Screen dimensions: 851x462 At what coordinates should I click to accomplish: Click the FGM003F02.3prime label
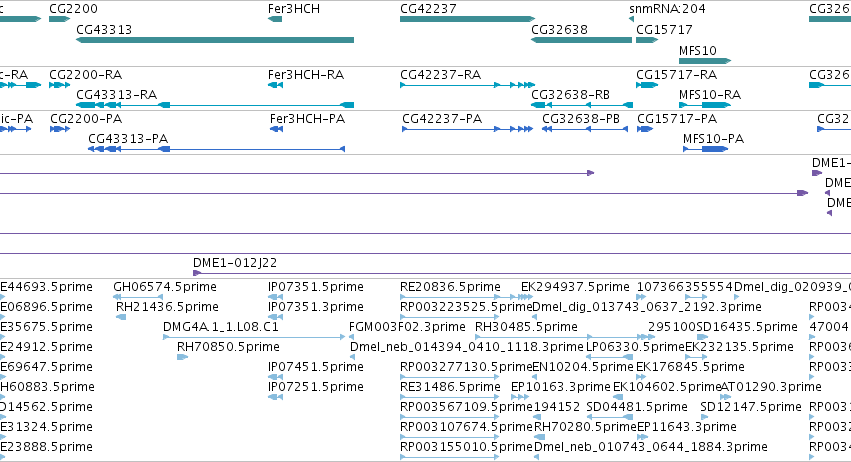[408, 327]
